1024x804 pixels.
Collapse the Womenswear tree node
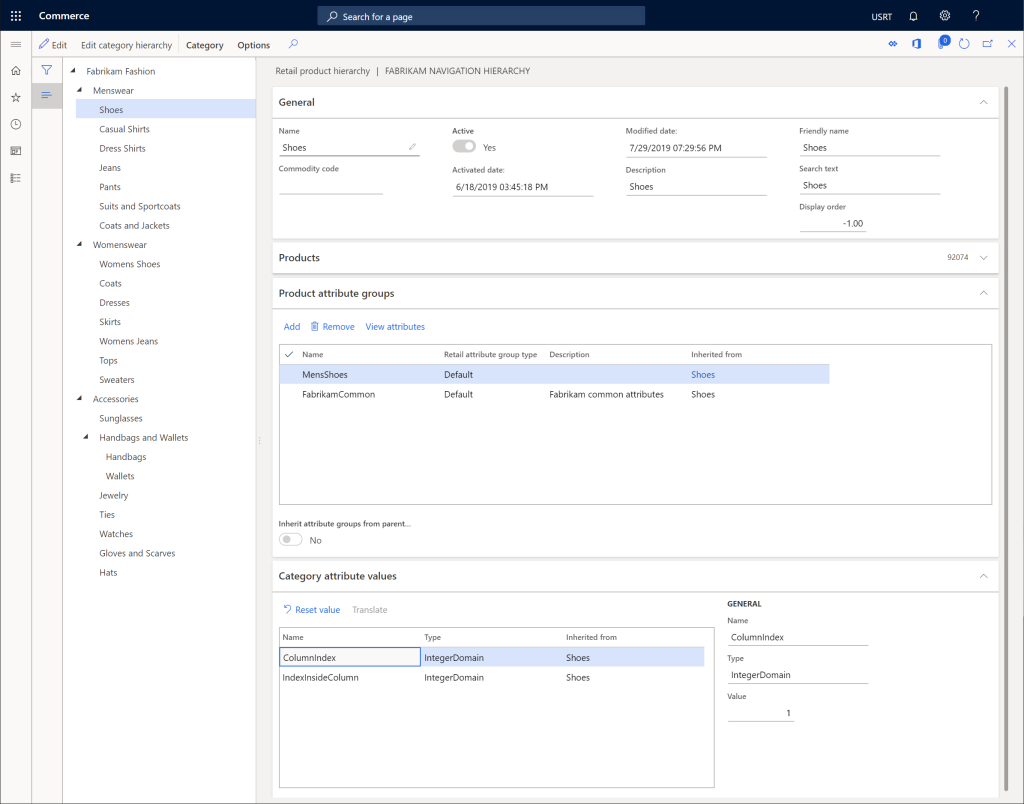[x=79, y=244]
